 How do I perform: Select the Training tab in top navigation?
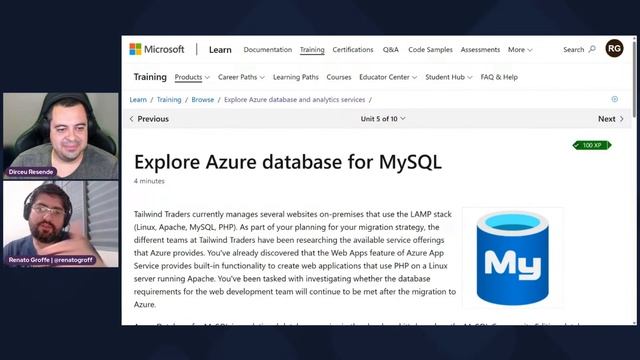(x=312, y=50)
